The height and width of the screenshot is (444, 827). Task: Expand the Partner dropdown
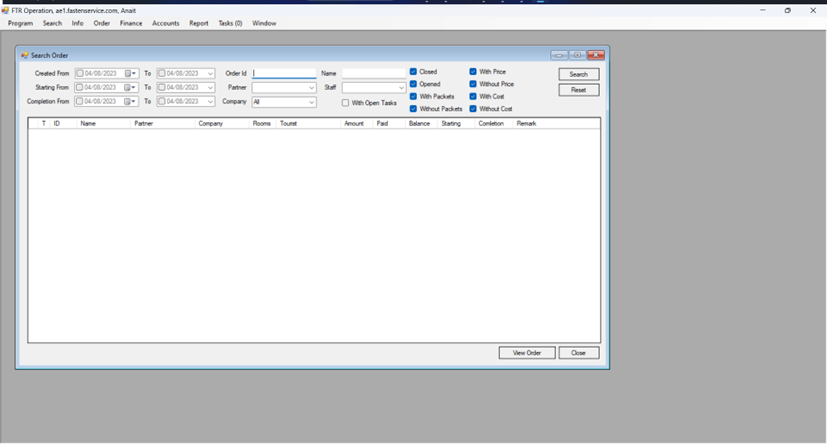coord(311,88)
